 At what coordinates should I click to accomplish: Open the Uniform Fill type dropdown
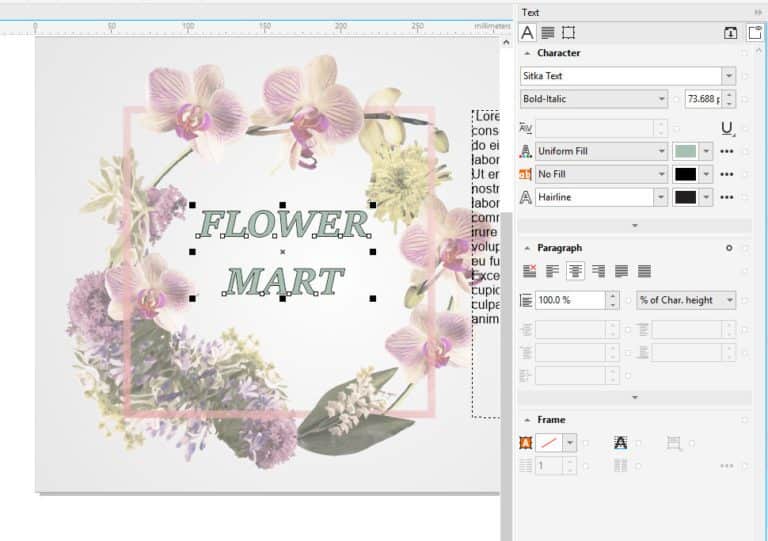[x=661, y=151]
